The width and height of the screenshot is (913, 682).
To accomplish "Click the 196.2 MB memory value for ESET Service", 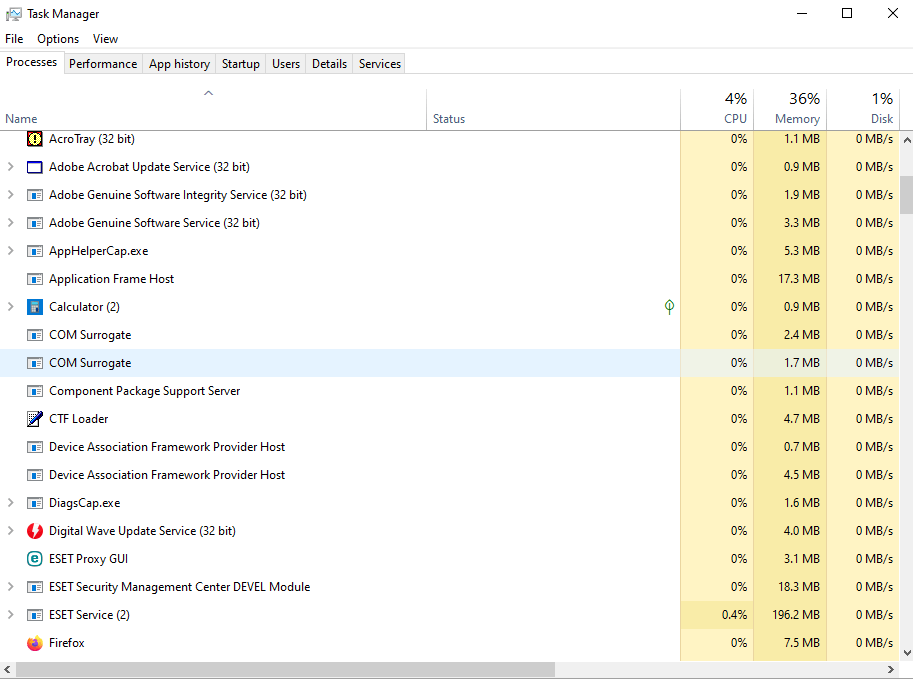I will coord(795,614).
